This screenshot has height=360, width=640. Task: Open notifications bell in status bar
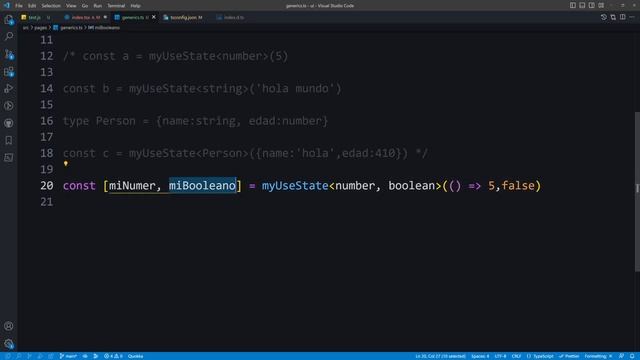point(632,356)
